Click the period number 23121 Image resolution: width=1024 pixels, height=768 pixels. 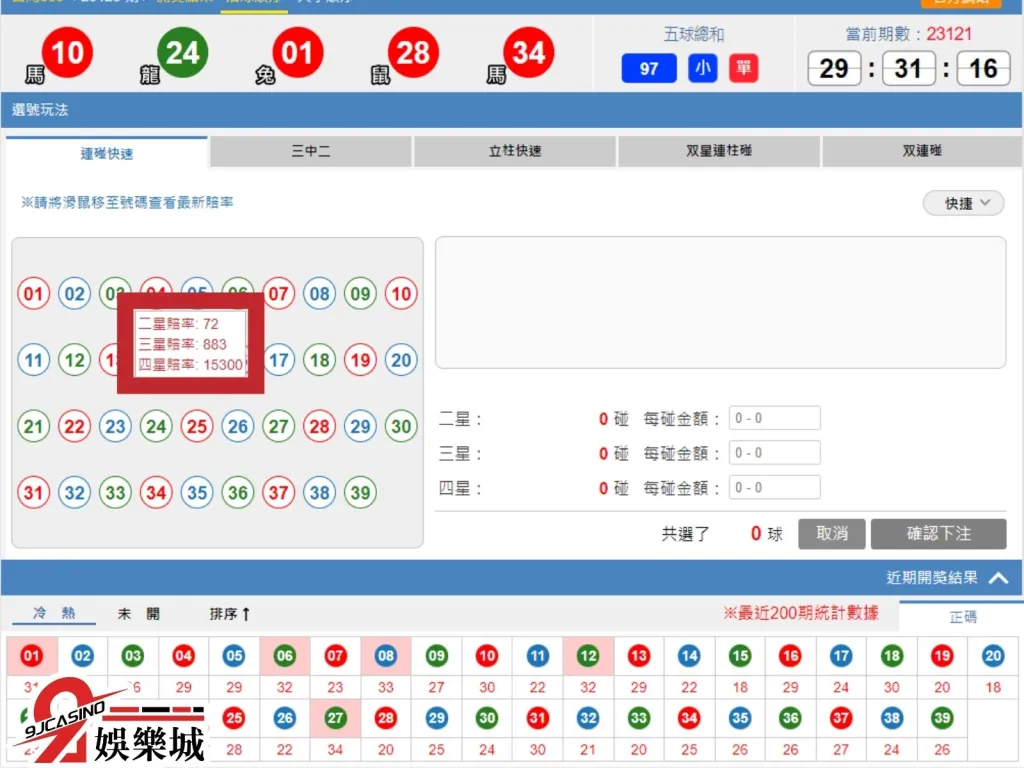click(949, 34)
